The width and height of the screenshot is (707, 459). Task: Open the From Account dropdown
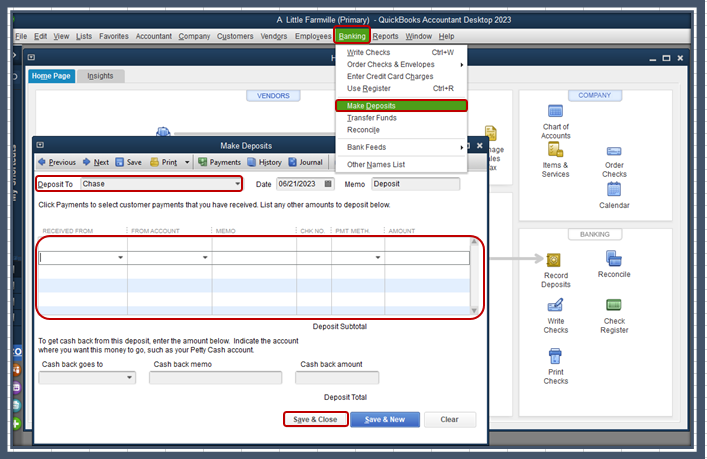[x=205, y=257]
